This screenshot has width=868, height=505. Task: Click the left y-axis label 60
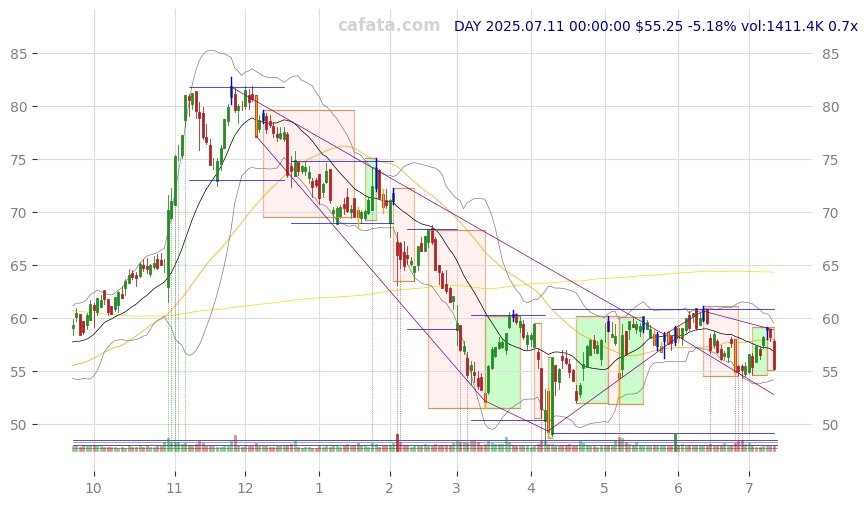[x=18, y=319]
